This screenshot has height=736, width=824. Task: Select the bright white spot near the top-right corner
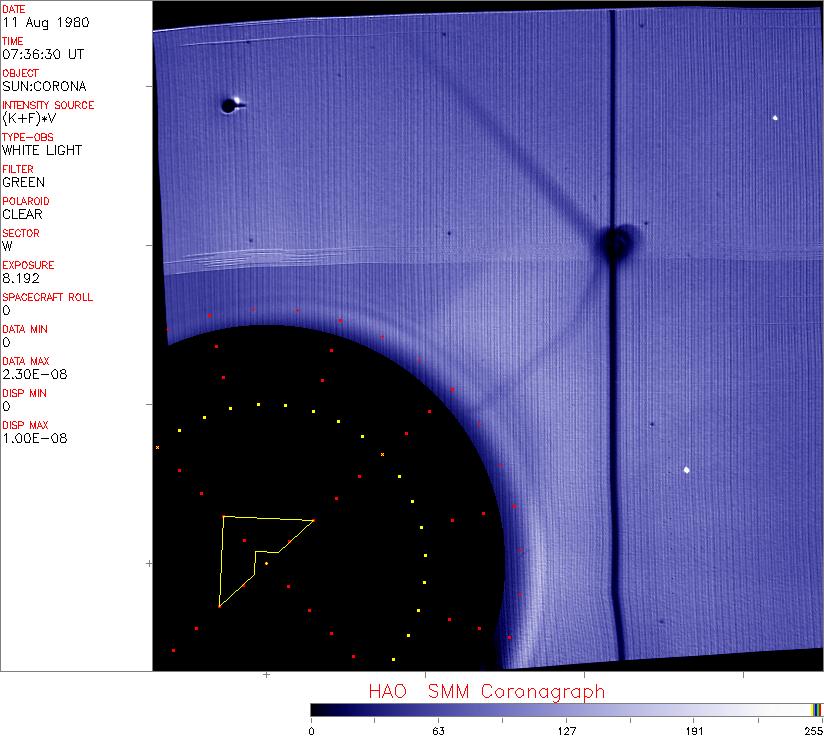(x=775, y=118)
